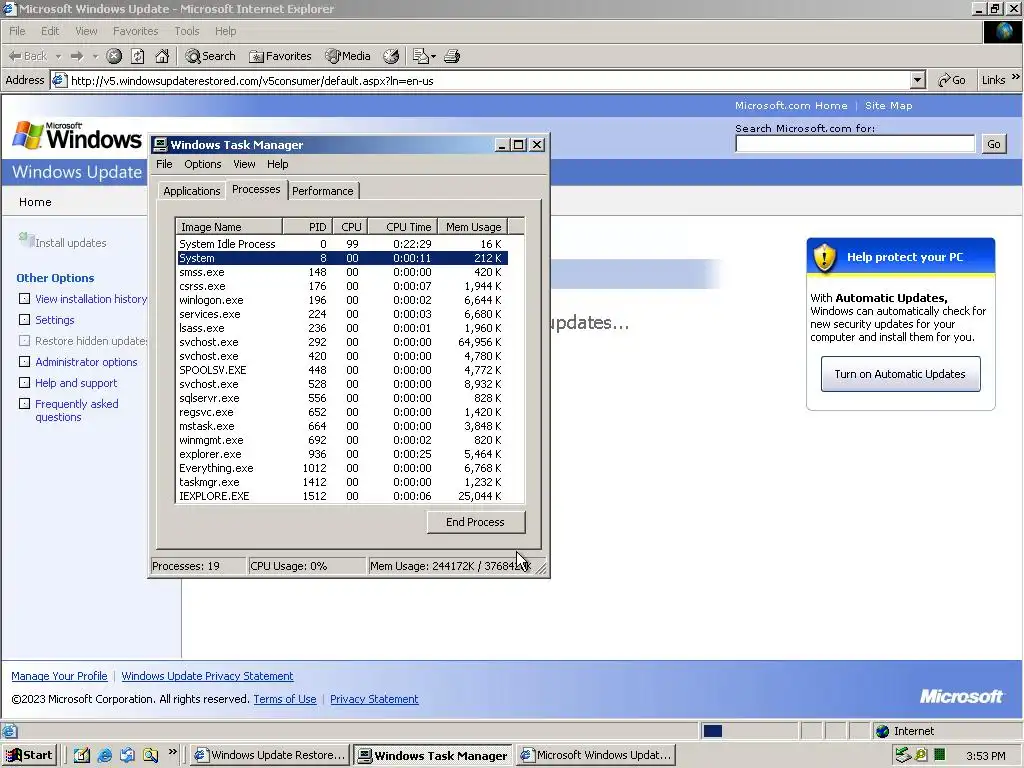
Task: Sort by Image Name column header
Action: 229,227
